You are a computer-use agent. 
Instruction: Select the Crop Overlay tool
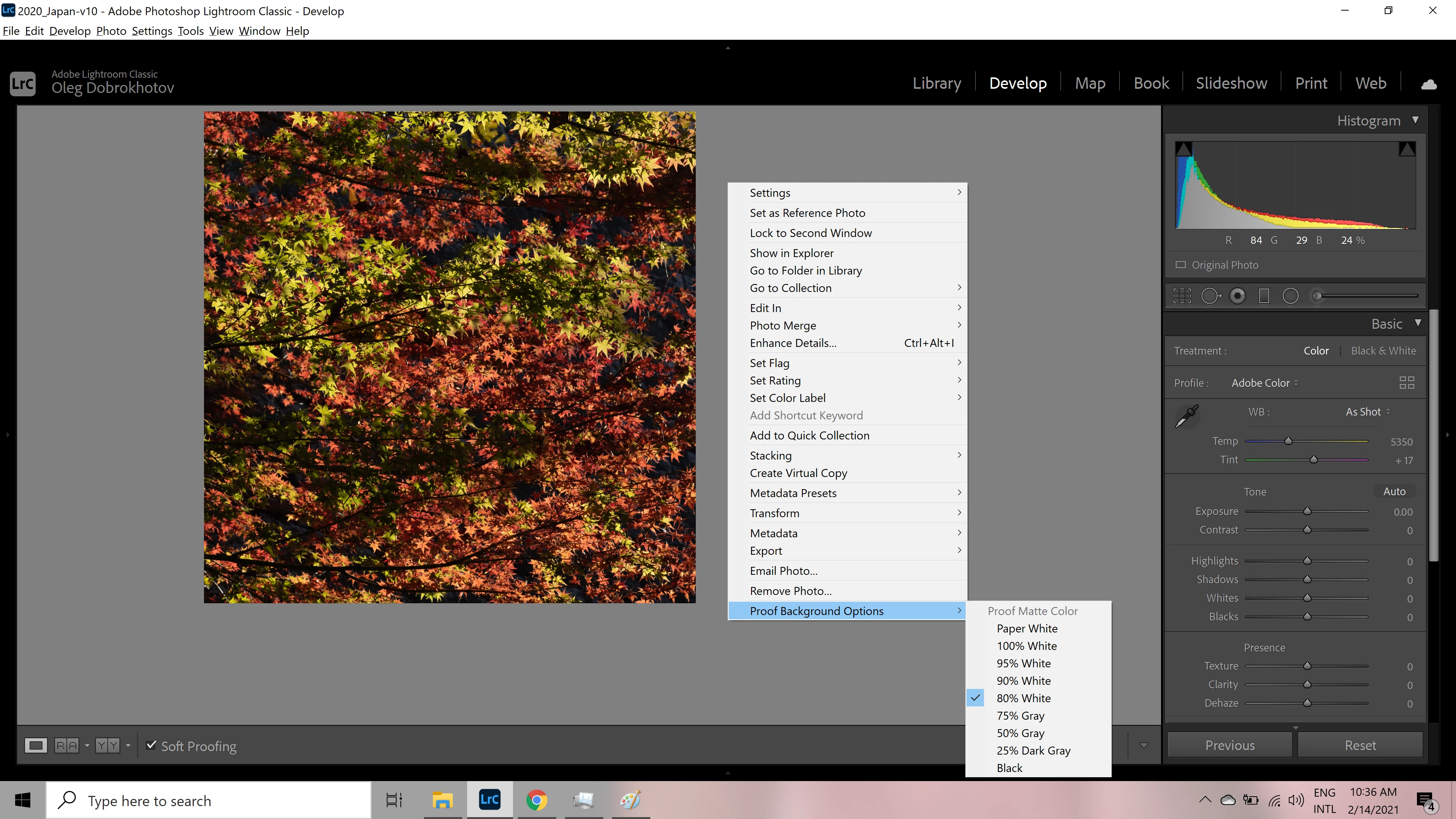(x=1182, y=296)
